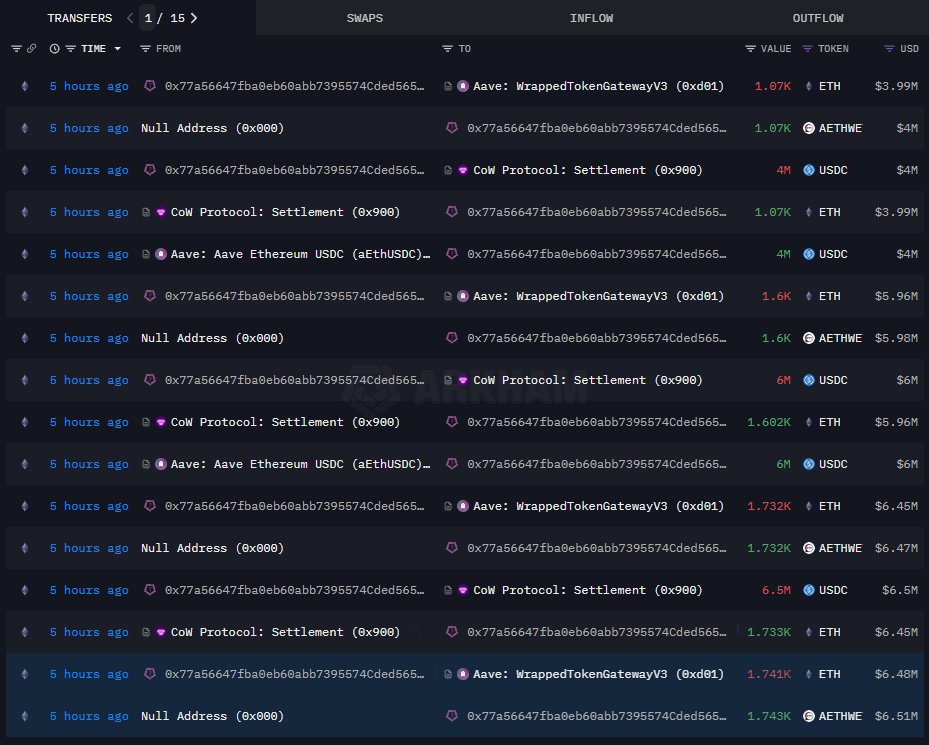The width and height of the screenshot is (929, 745).
Task: Click the Aave logo in the green 4M USDC row
Action: (x=161, y=254)
